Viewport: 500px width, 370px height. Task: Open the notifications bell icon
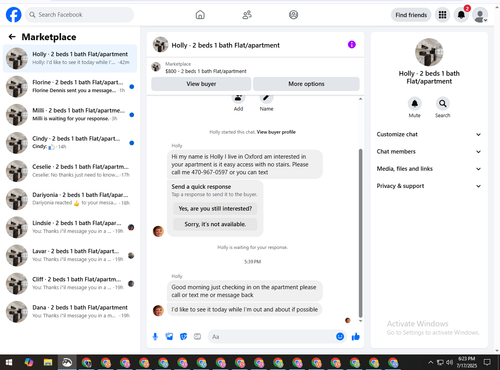pyautogui.click(x=461, y=15)
